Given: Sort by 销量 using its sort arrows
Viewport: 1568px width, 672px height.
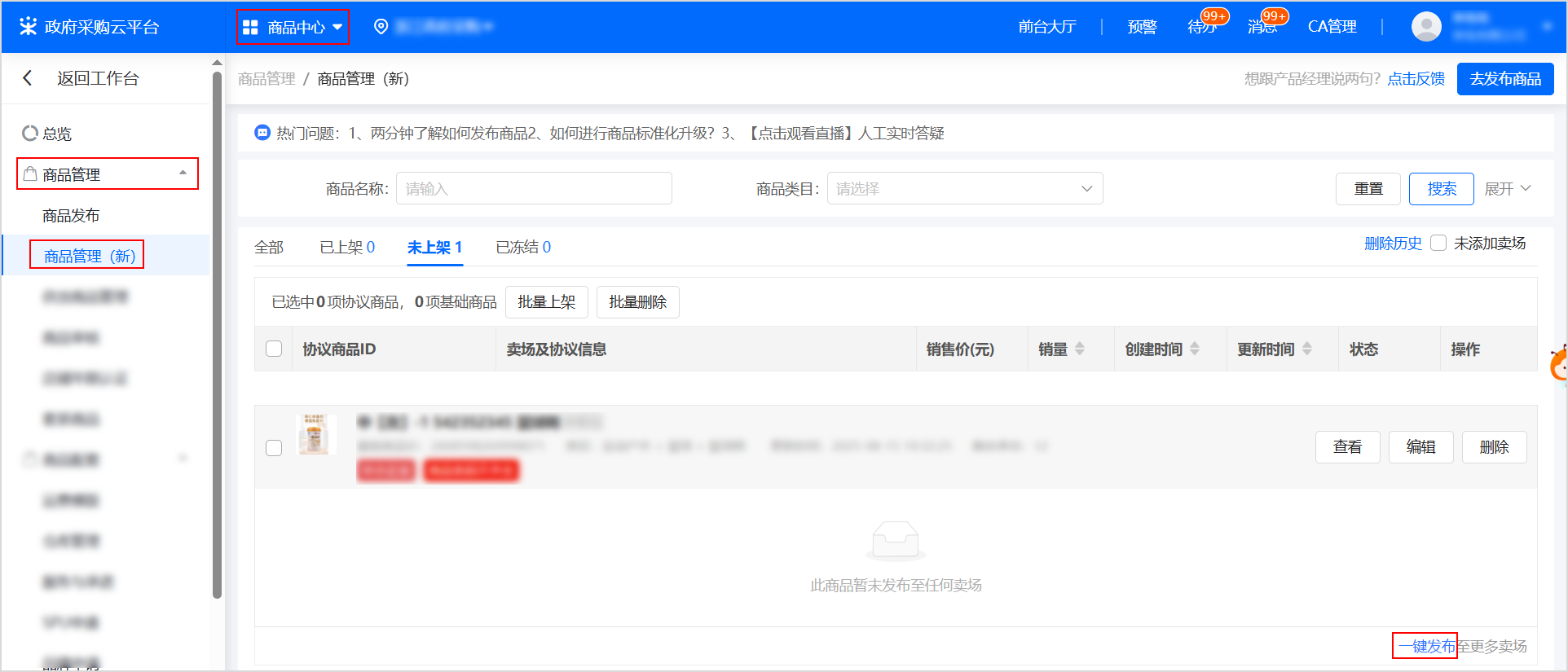Looking at the screenshot, I should pyautogui.click(x=1079, y=349).
